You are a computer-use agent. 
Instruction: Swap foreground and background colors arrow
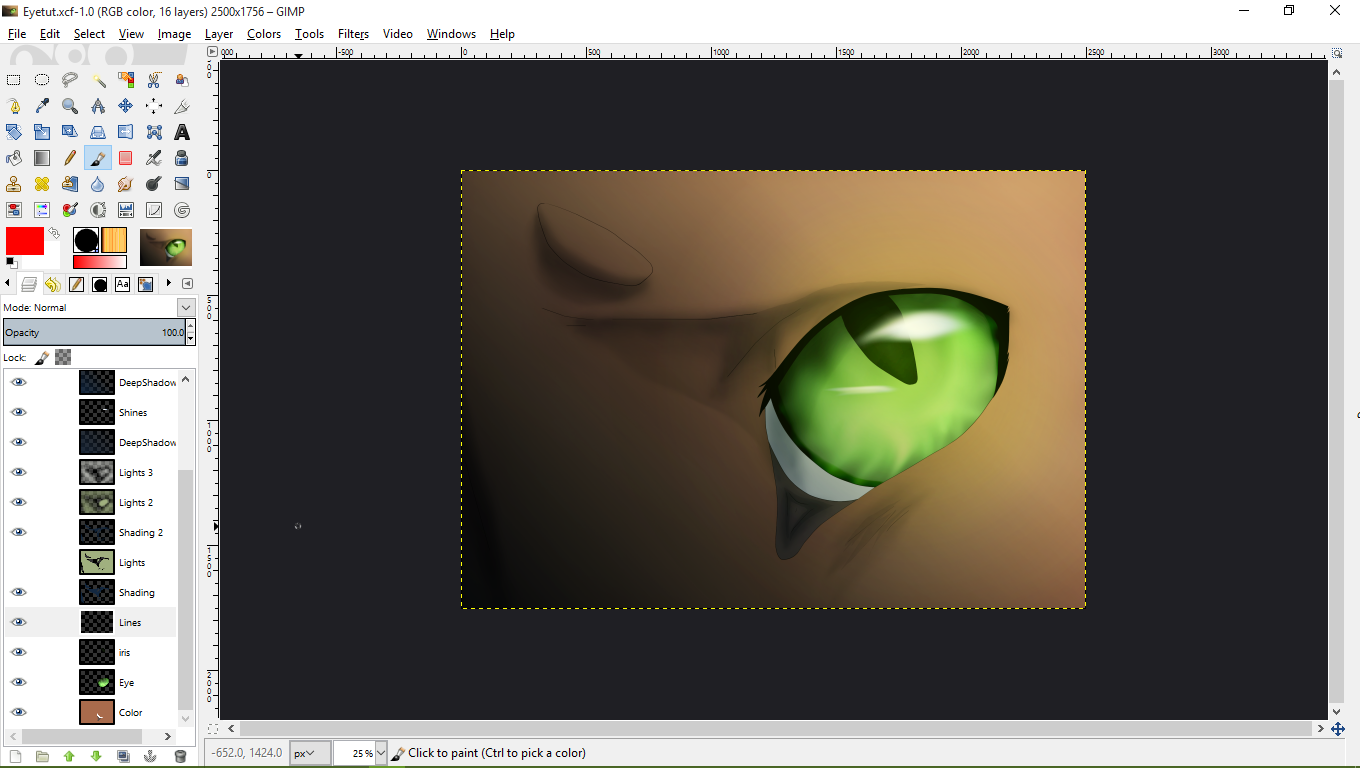click(53, 232)
